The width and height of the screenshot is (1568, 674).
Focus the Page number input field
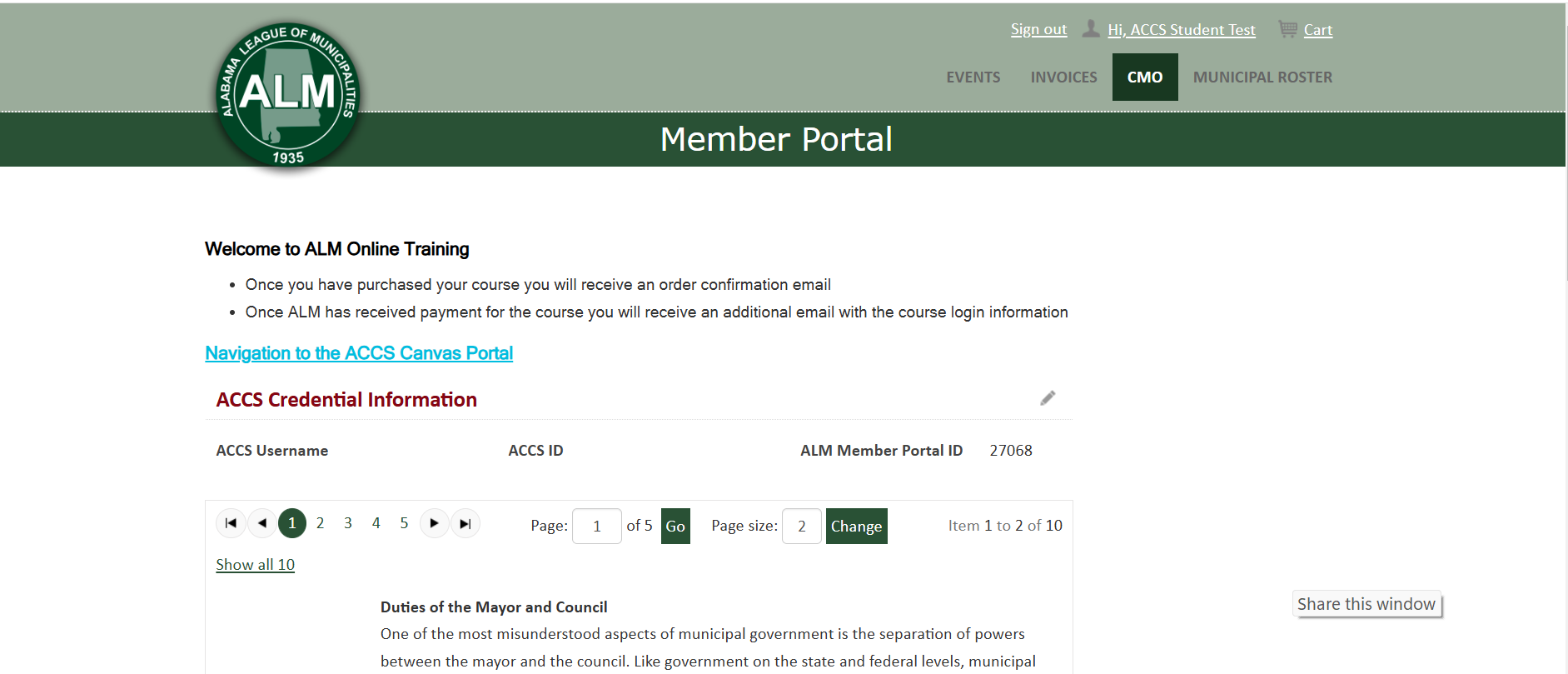point(597,527)
